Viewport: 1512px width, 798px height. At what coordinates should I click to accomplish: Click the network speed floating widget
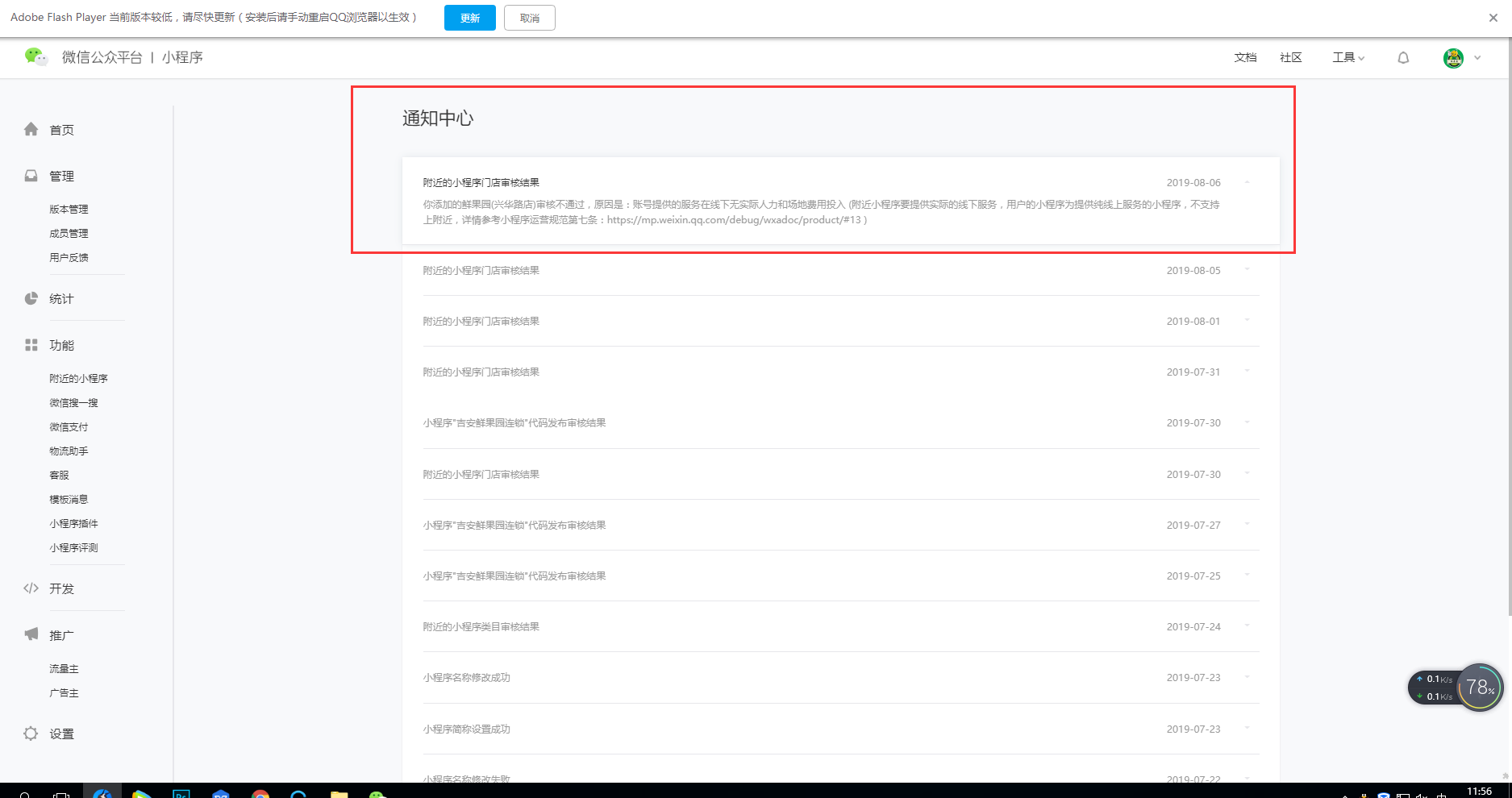(1435, 688)
